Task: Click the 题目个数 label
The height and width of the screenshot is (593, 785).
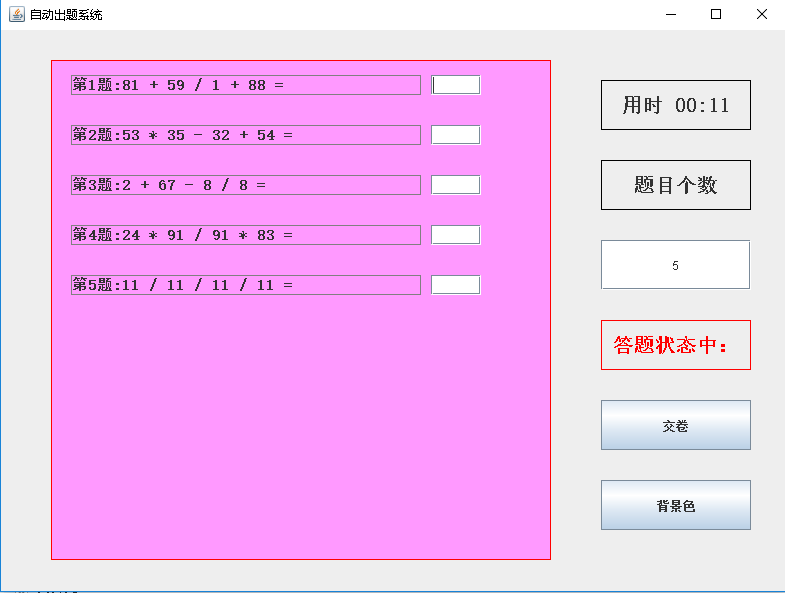Action: [675, 185]
